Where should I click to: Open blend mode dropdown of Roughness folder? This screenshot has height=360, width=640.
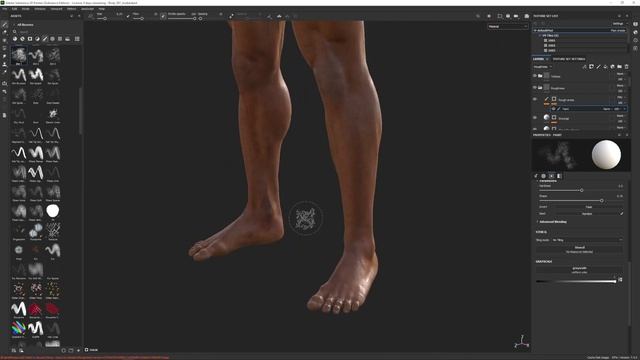coord(621,86)
